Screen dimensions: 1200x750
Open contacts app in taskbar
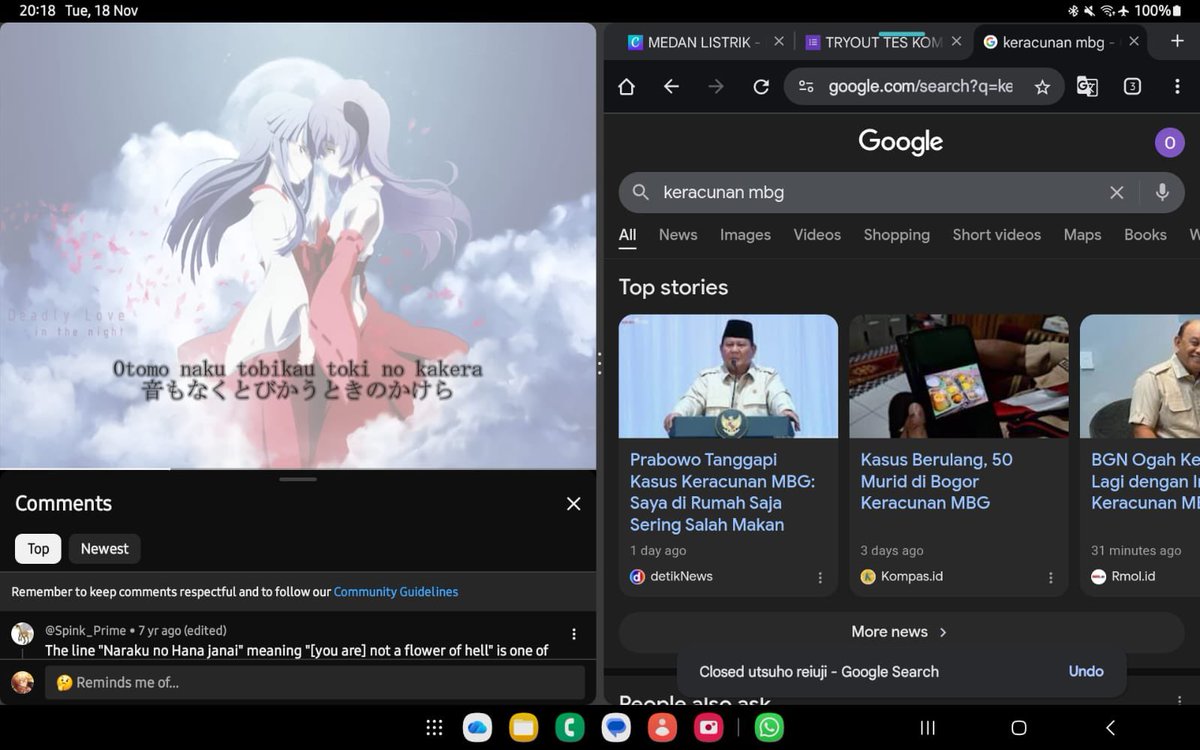(x=662, y=728)
